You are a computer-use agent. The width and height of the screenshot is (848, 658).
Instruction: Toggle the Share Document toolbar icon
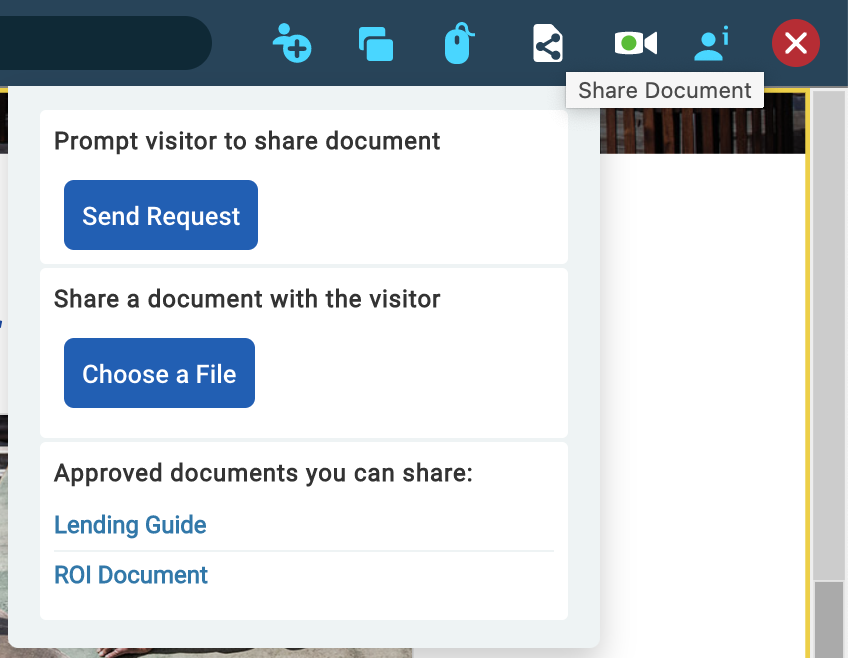click(x=547, y=44)
